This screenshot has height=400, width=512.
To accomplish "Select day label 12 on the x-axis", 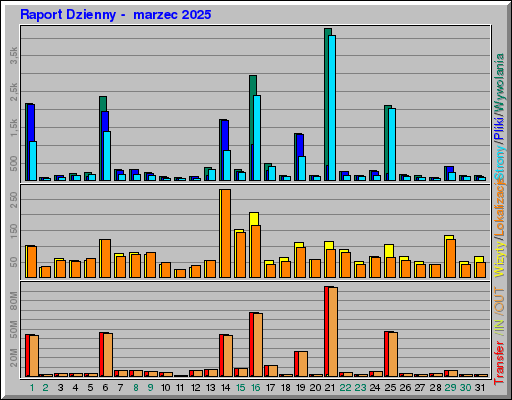I will tap(196, 388).
